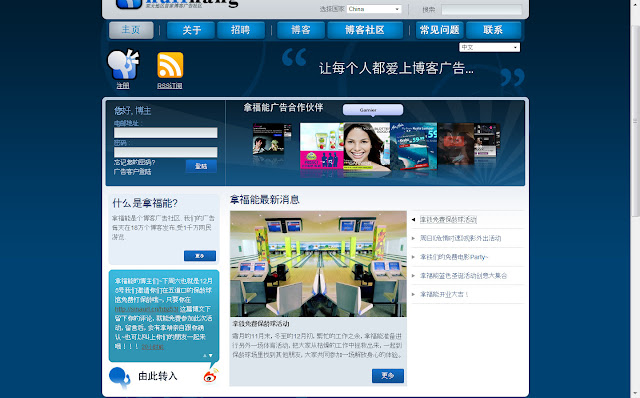The width and height of the screenshot is (640, 398).
Task: Click the blue speaking-head register icon
Action: click(123, 64)
